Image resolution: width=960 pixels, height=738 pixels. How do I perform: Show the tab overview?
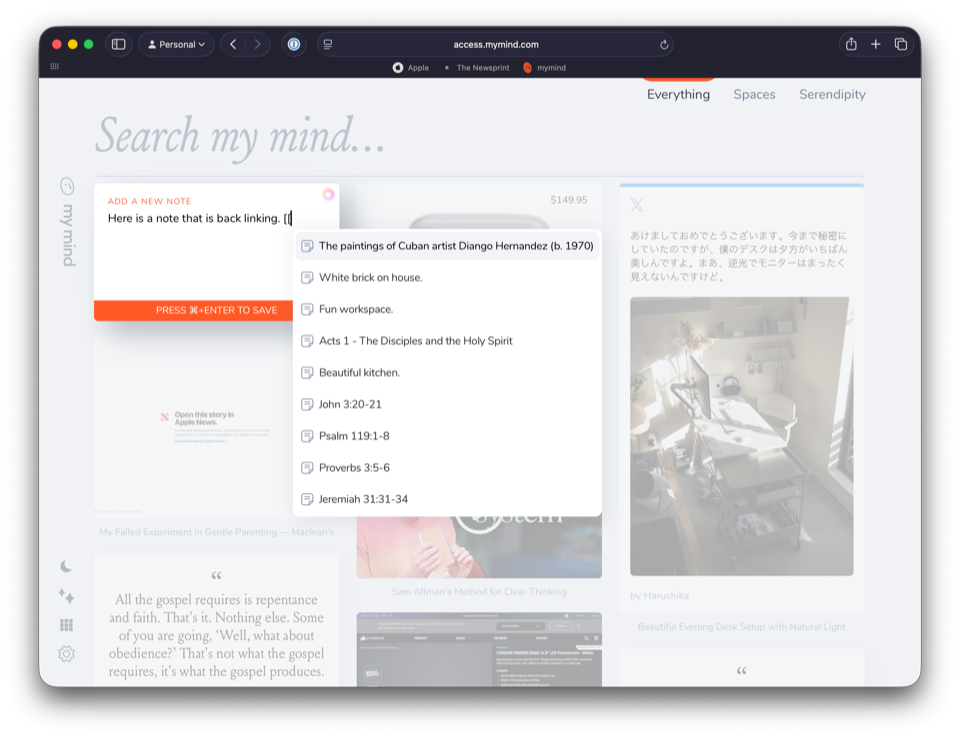pos(901,44)
